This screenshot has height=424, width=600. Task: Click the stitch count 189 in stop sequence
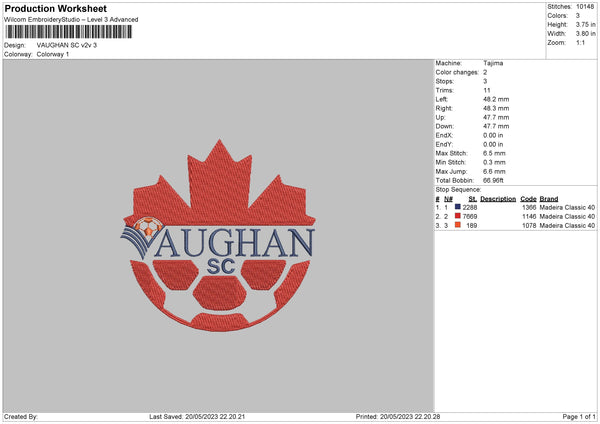(x=472, y=226)
